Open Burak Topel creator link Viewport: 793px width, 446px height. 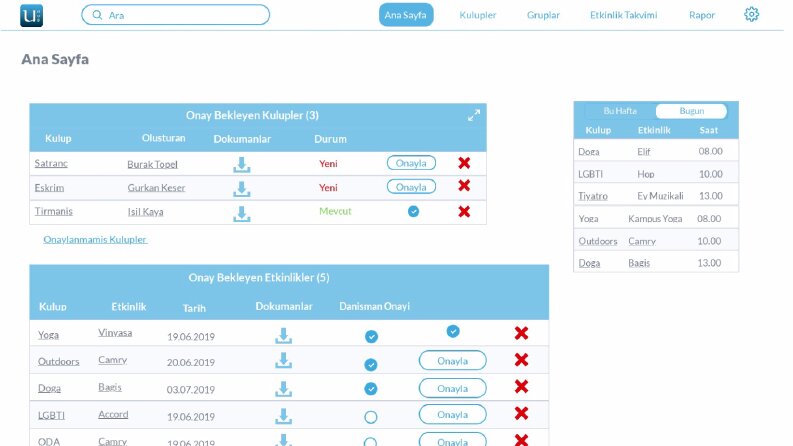click(x=152, y=164)
